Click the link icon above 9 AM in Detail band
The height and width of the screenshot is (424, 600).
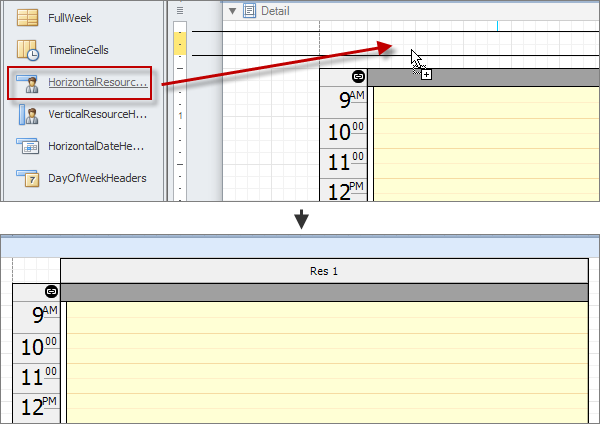point(358,77)
